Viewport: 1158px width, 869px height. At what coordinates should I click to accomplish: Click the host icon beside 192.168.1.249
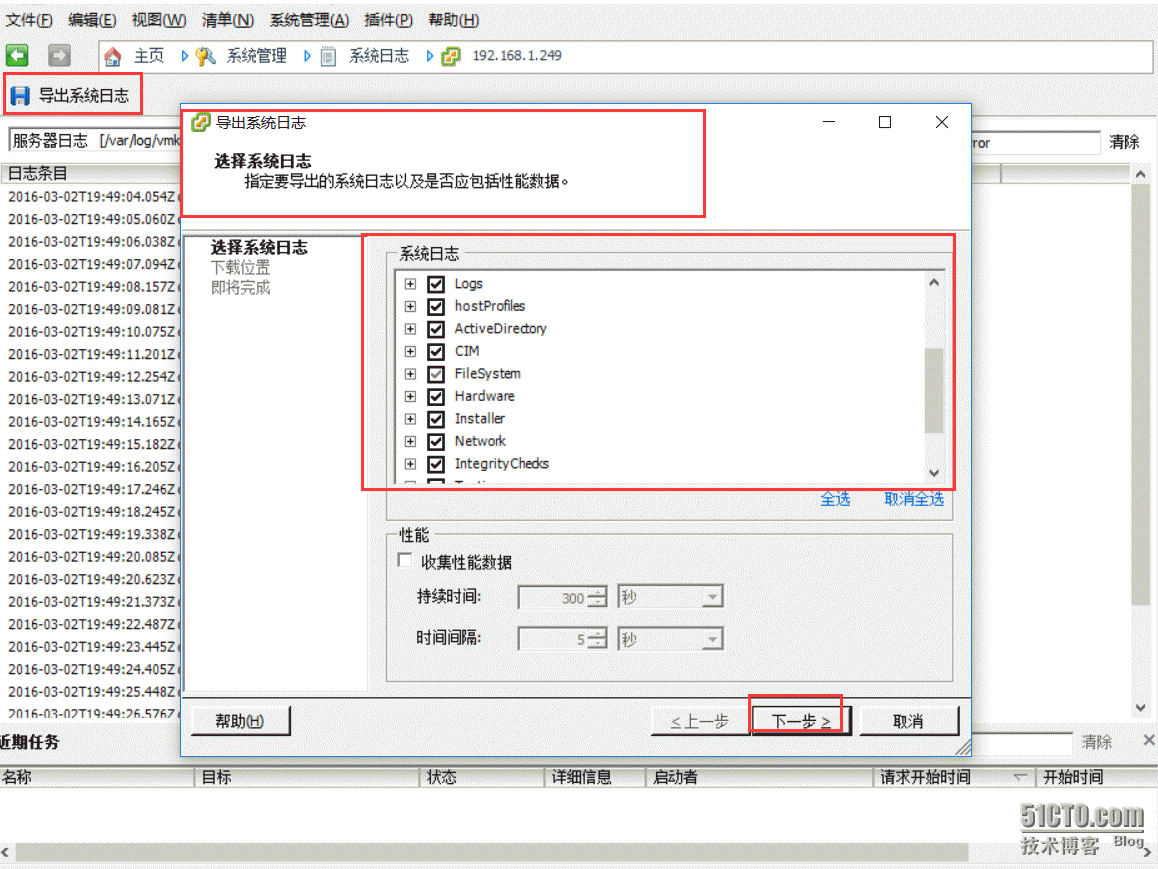coord(450,56)
